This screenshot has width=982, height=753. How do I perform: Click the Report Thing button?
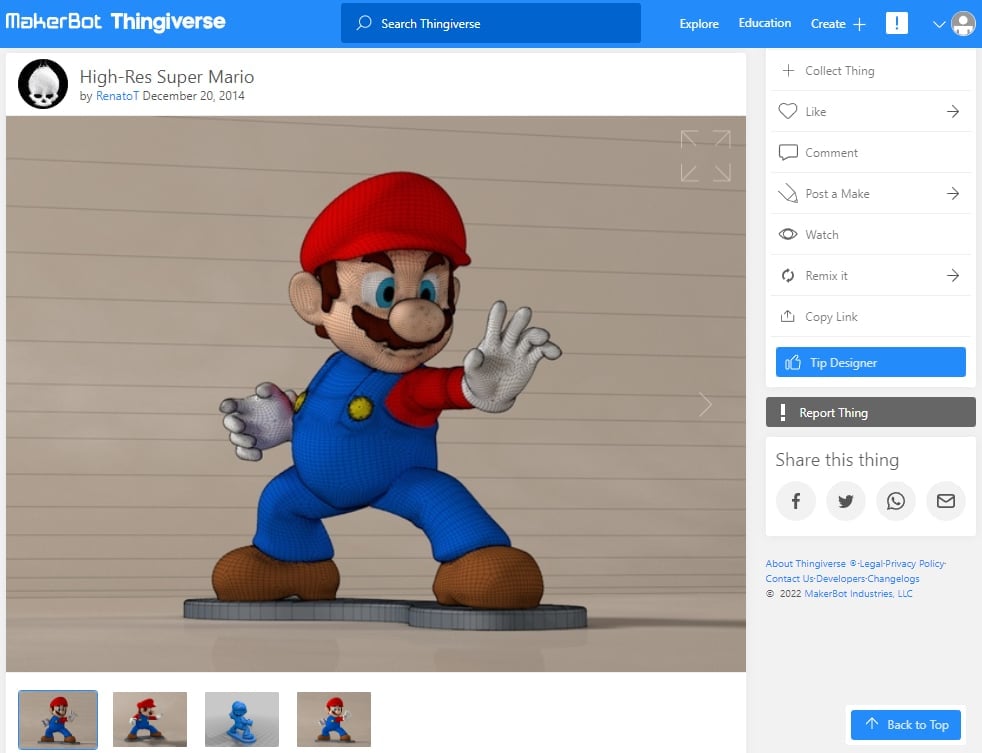pos(871,412)
